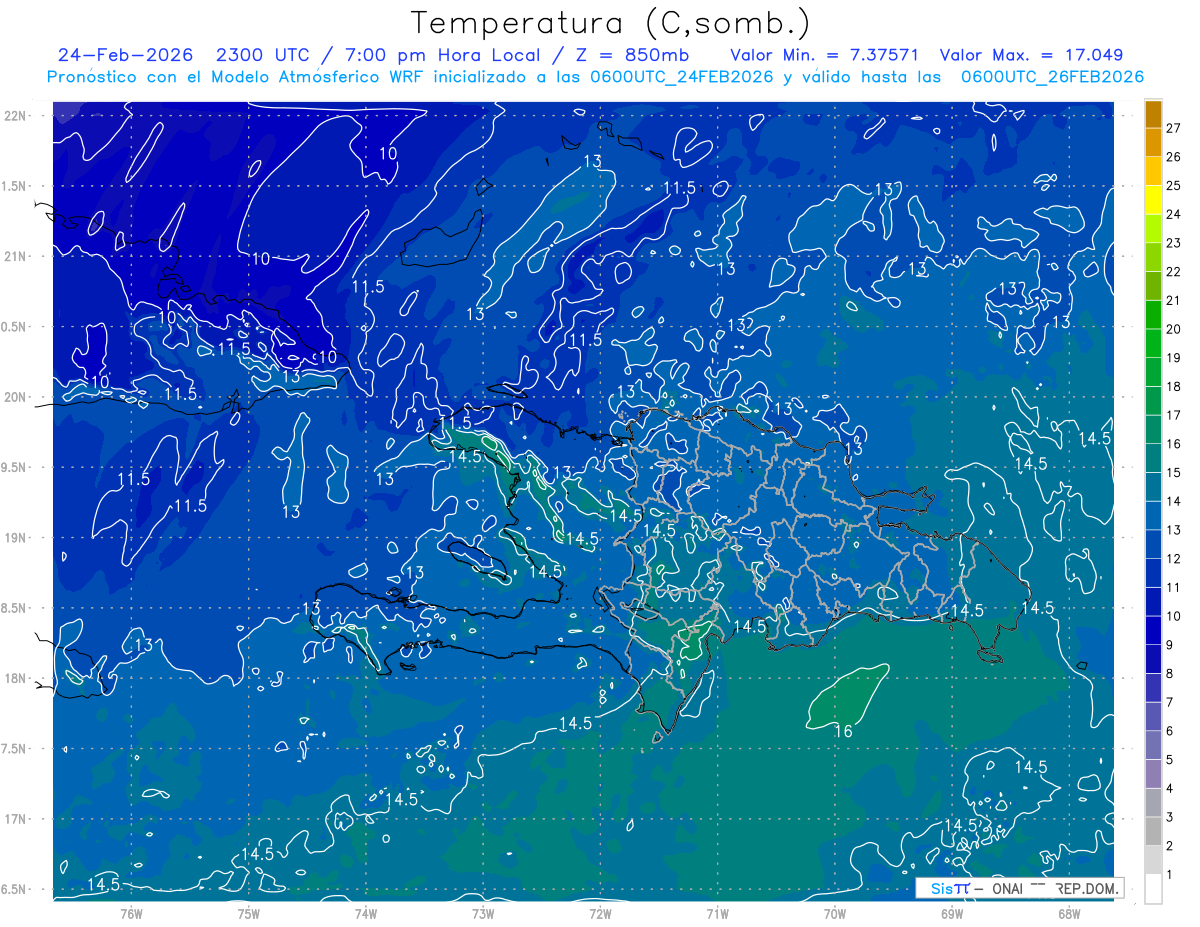
Task: Click the '72W' longitude axis label
Action: [x=600, y=913]
